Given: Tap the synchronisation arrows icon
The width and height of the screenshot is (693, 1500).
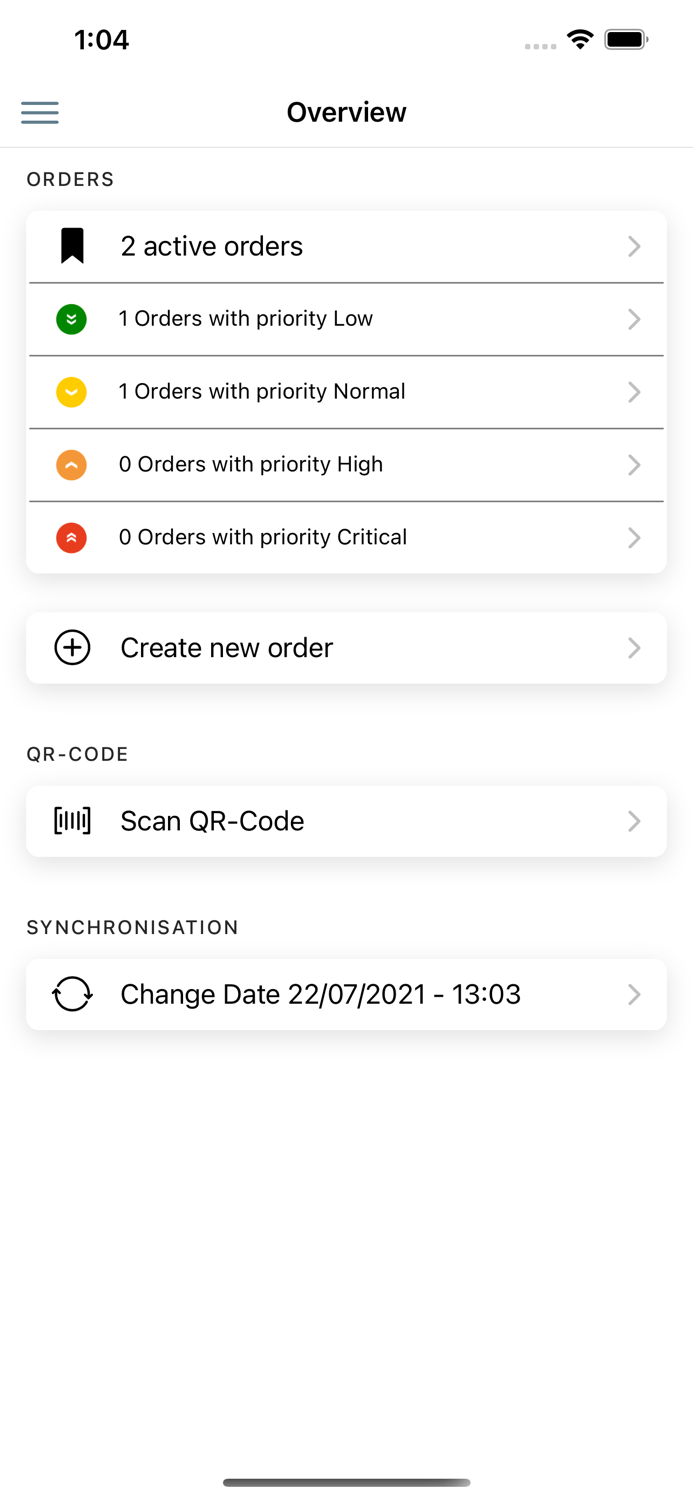Looking at the screenshot, I should click(72, 995).
